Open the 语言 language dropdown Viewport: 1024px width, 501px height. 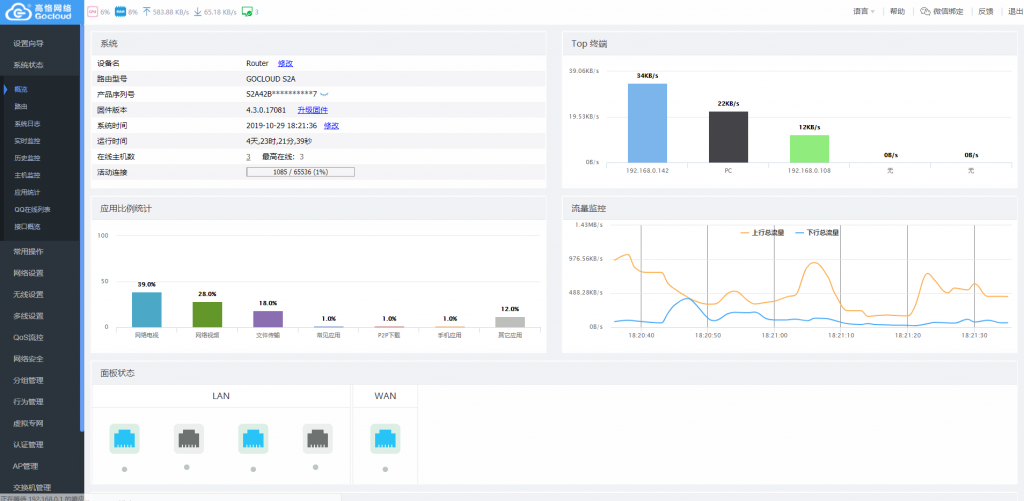(x=863, y=12)
